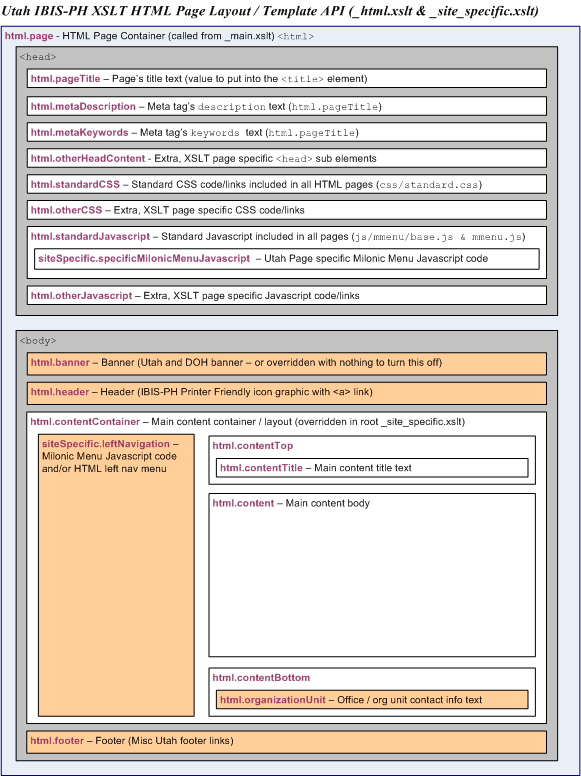
Task: Click the html.standardJavascript label
Action: click(90, 236)
